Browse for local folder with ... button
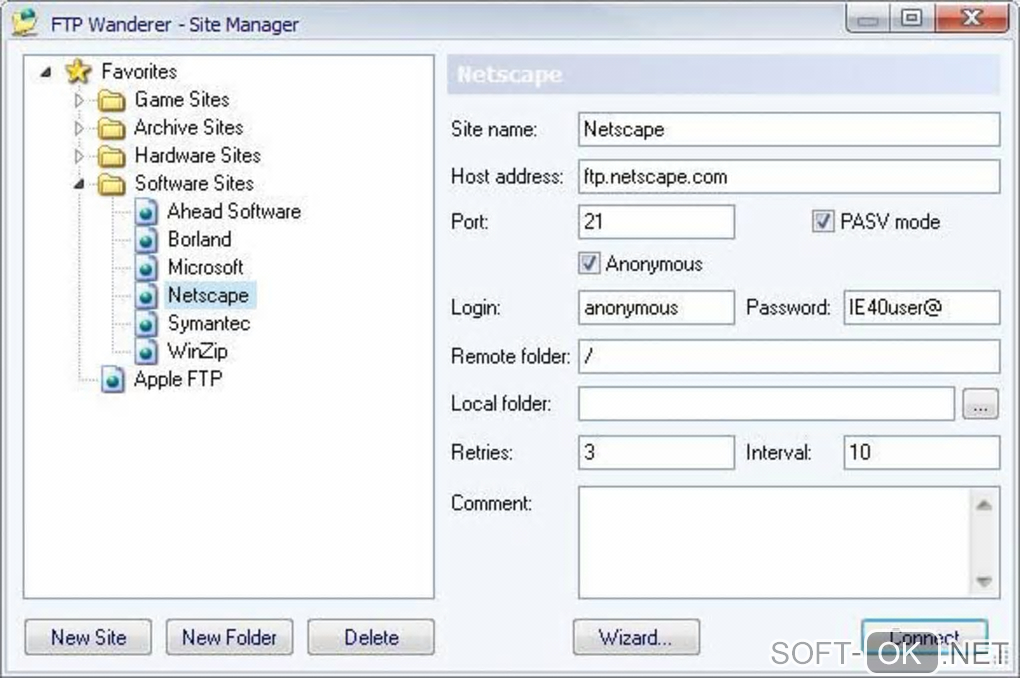1020x678 pixels. 980,405
